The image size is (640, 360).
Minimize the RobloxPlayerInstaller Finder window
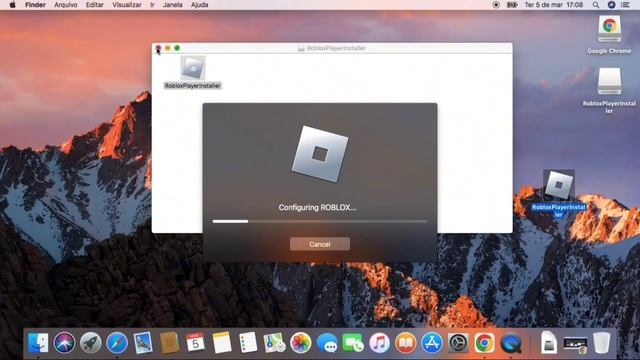(168, 48)
